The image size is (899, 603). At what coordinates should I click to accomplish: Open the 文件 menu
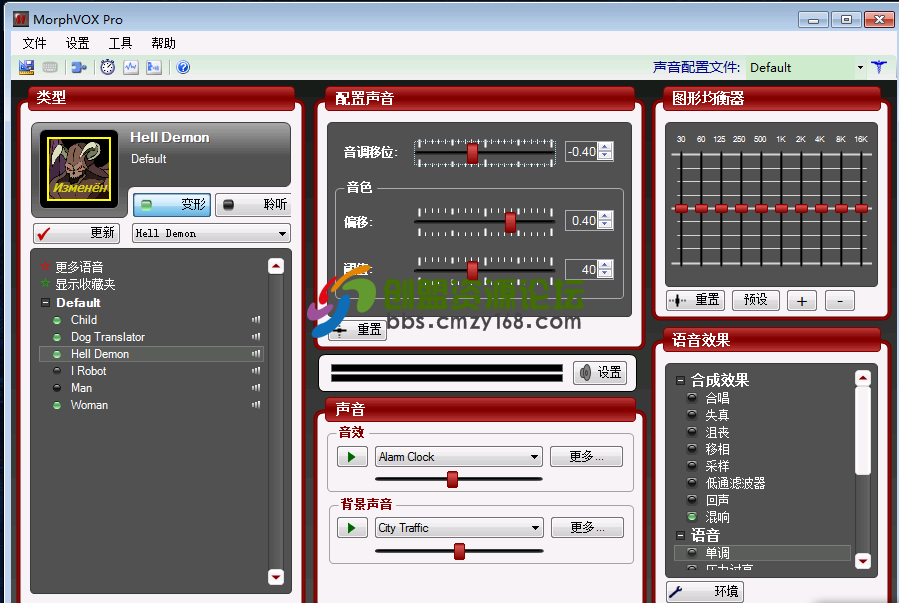click(34, 44)
